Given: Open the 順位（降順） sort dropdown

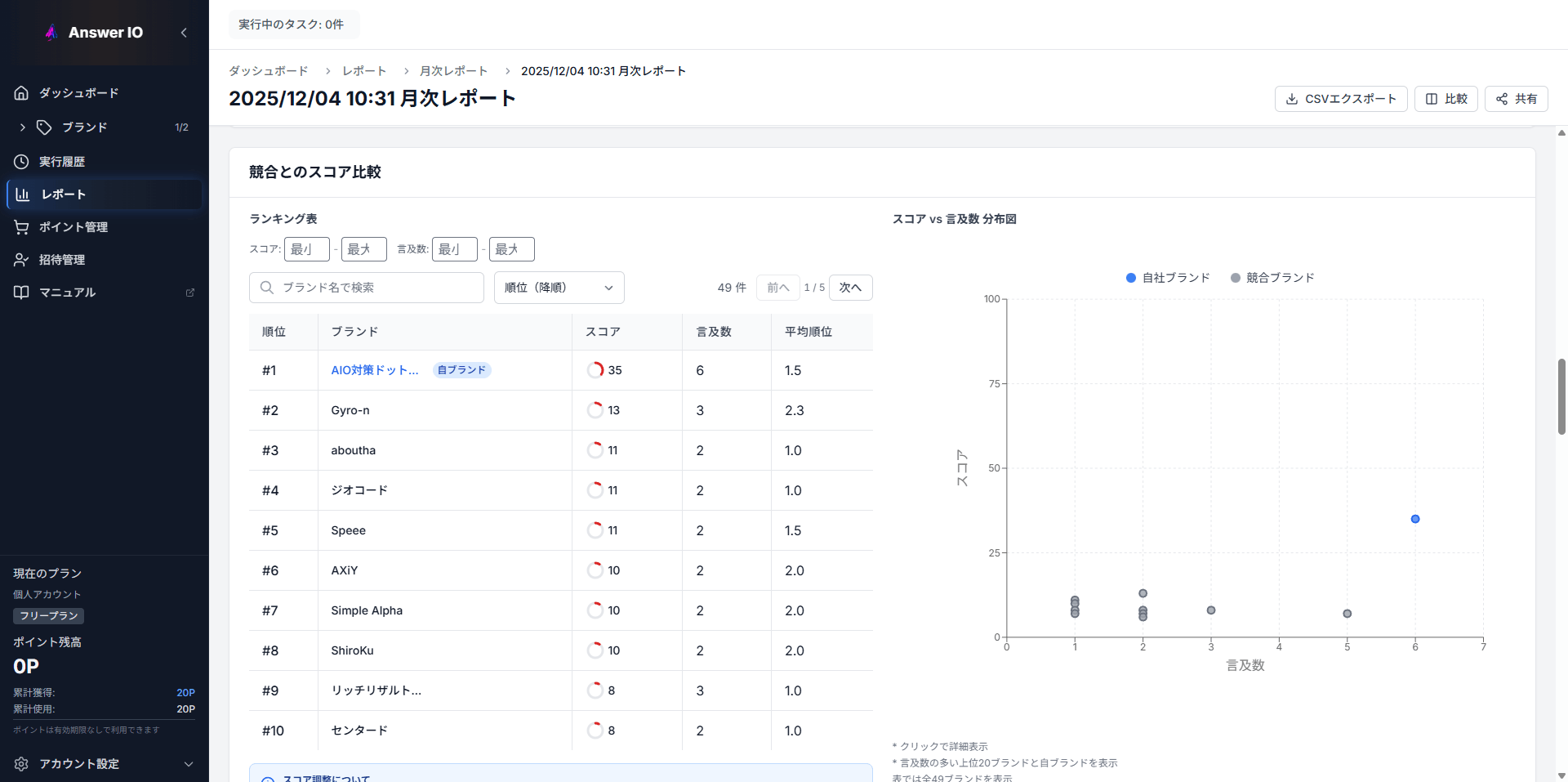Looking at the screenshot, I should (x=559, y=288).
